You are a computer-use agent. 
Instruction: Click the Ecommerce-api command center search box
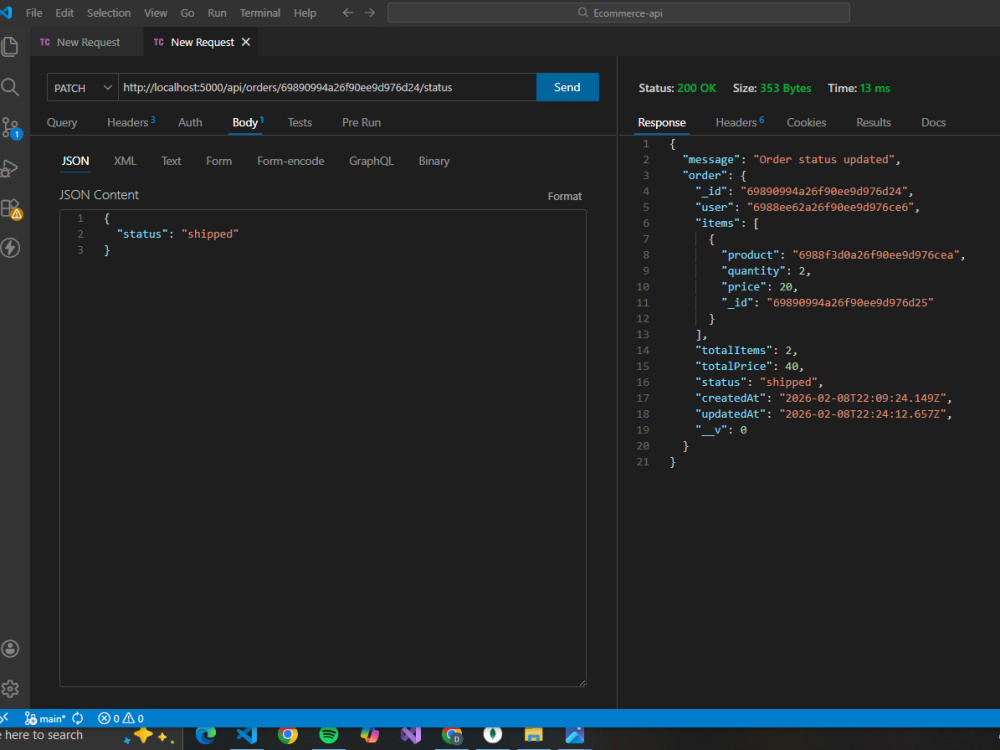tap(619, 13)
